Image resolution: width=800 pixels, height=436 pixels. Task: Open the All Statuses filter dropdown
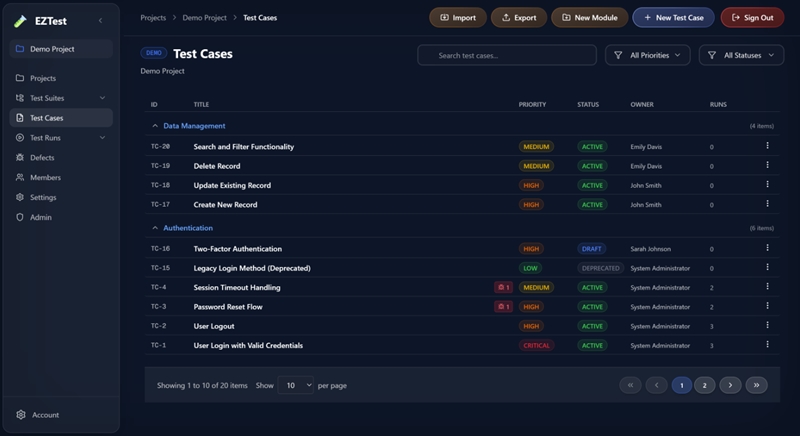click(x=741, y=56)
